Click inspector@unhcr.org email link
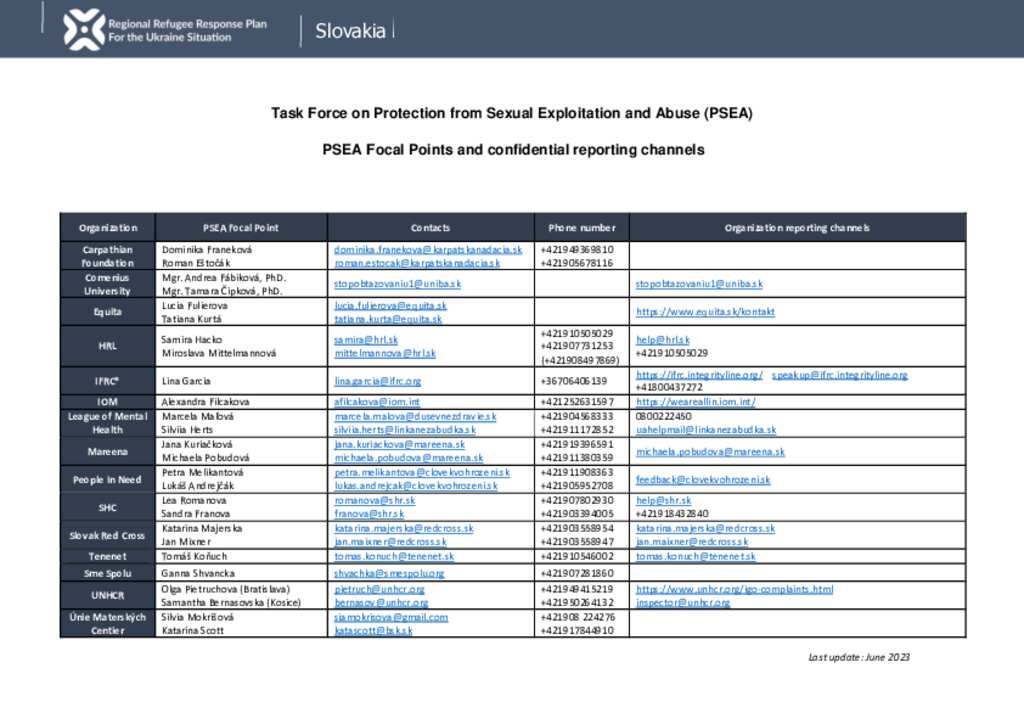 click(x=682, y=603)
